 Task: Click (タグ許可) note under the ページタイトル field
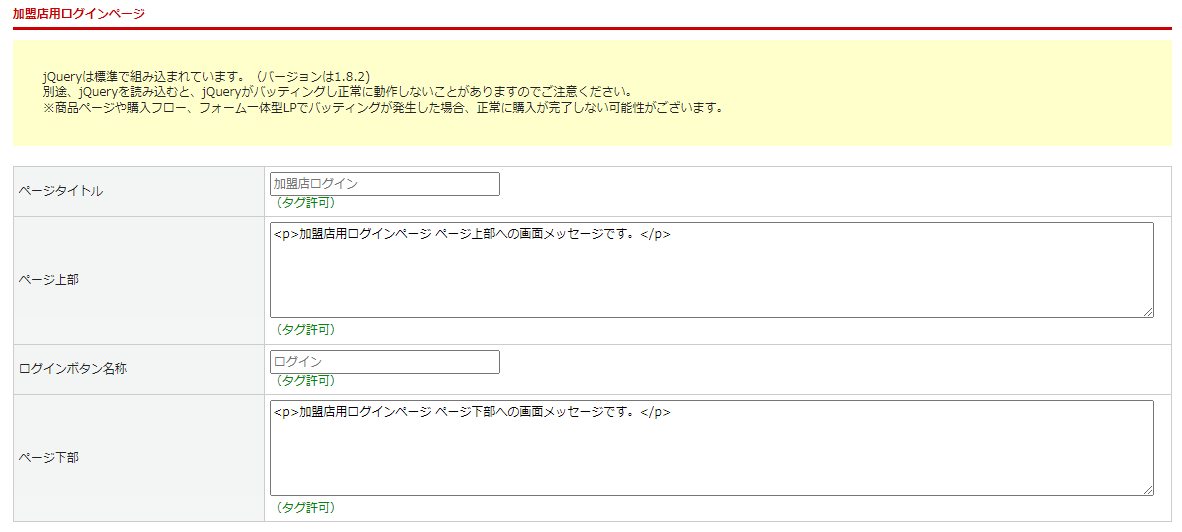click(305, 203)
